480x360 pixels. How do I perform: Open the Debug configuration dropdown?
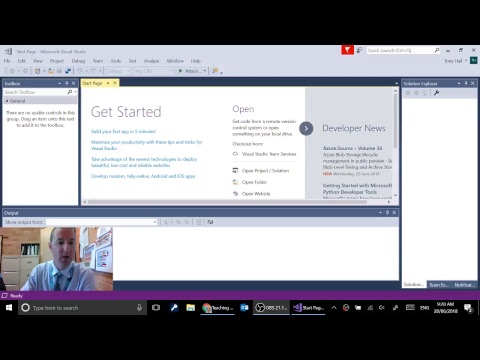pyautogui.click(x=118, y=71)
